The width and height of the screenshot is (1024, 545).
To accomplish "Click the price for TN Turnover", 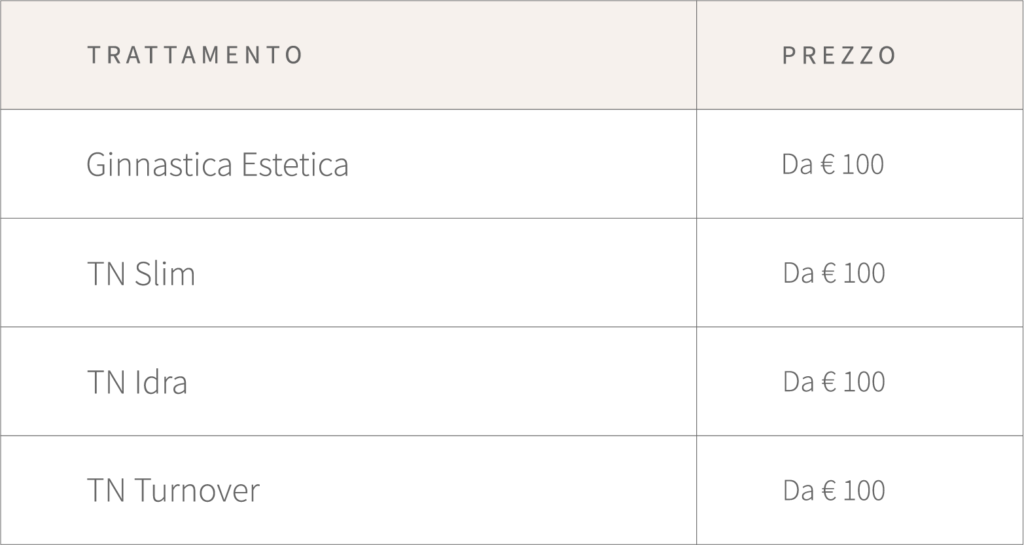I will [834, 491].
